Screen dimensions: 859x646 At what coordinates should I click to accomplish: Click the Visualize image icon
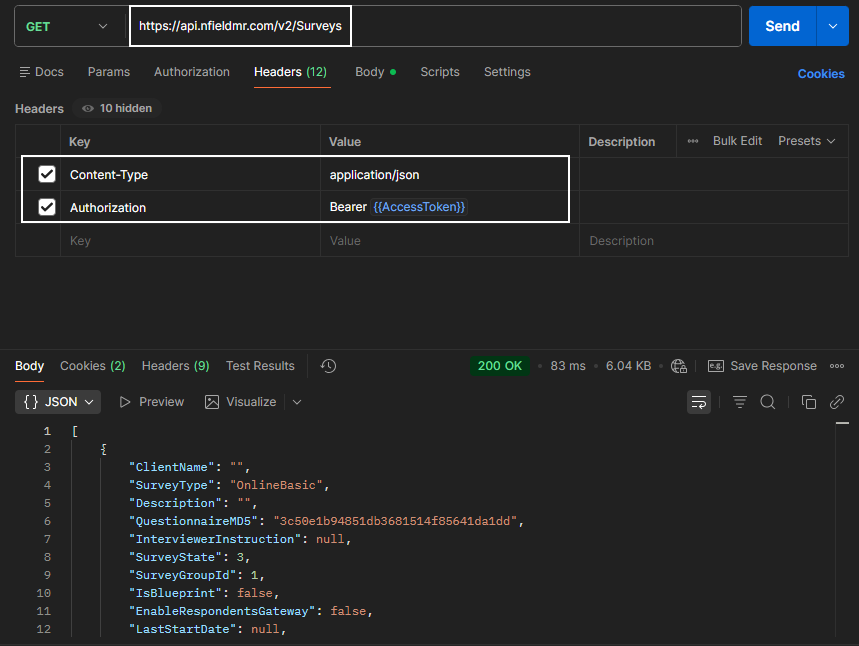coord(211,402)
